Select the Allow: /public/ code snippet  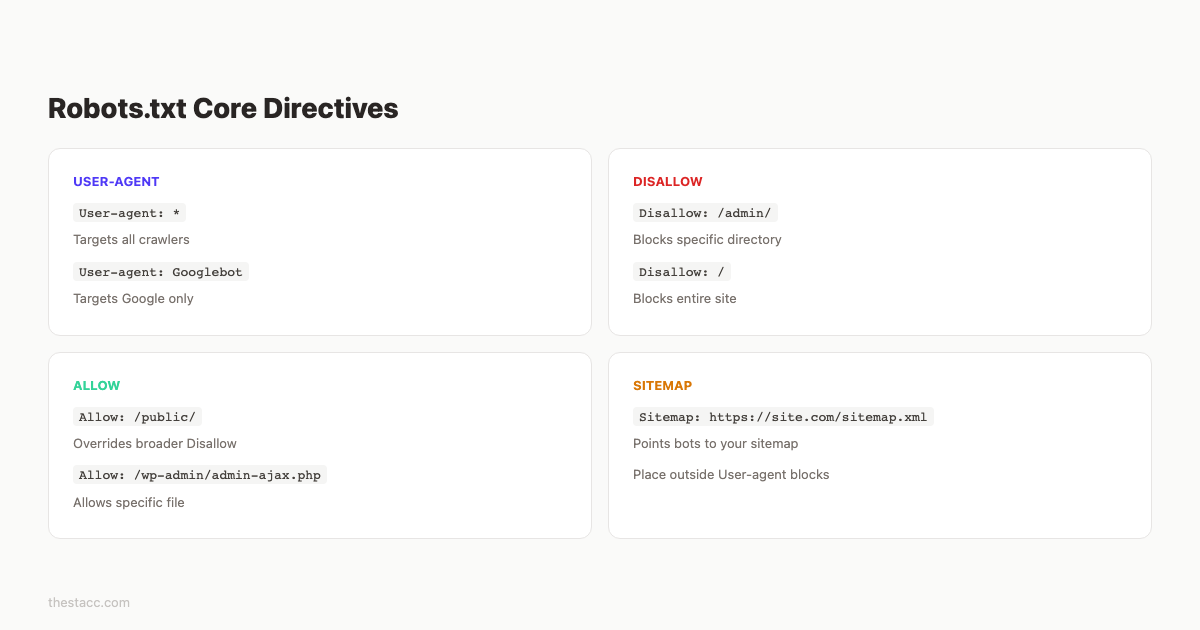coord(137,416)
